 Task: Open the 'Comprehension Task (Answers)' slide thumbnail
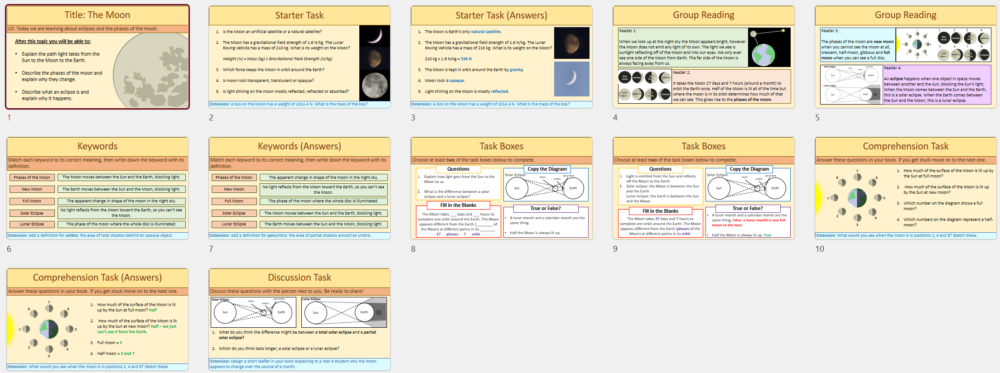[x=98, y=319]
